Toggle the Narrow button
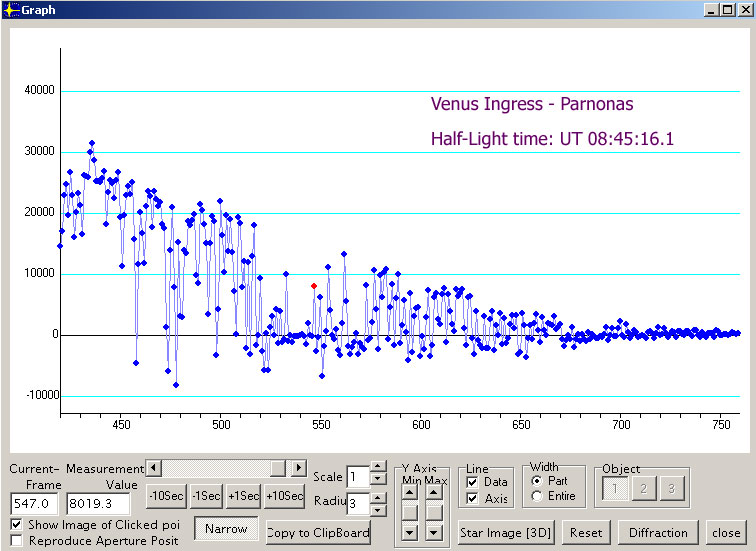 point(226,528)
